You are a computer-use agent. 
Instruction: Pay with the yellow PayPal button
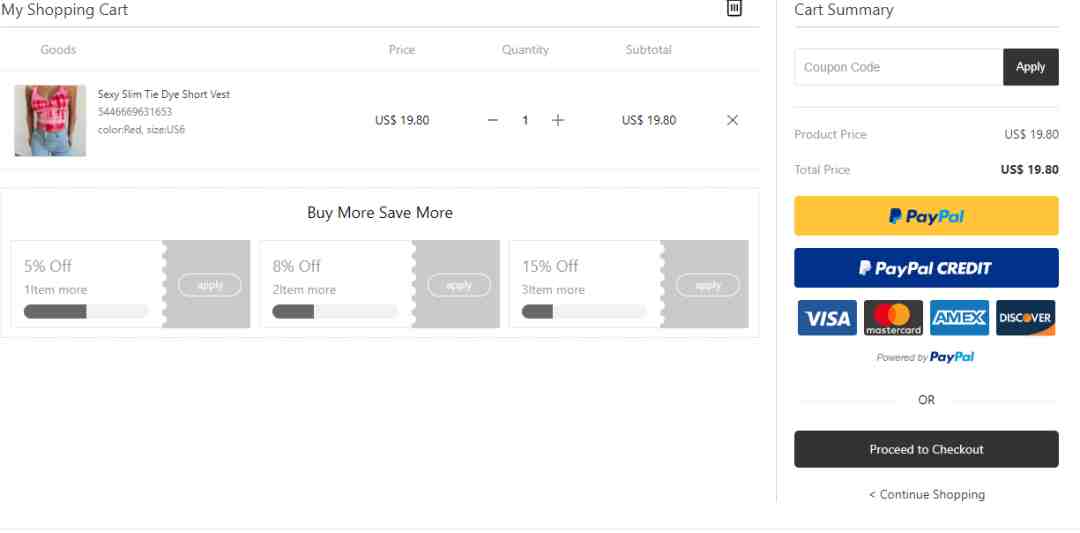pos(926,216)
